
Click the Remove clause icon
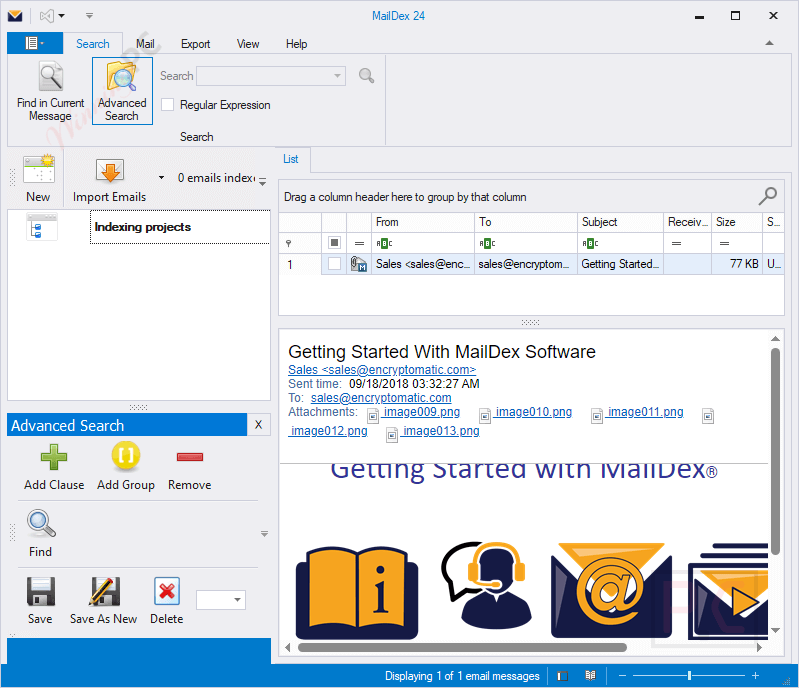coord(190,457)
